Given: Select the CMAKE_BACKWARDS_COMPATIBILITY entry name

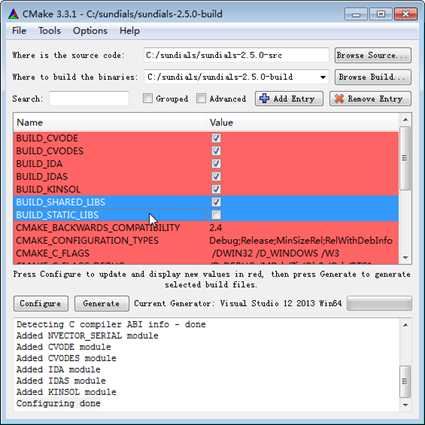Looking at the screenshot, I should [98, 228].
